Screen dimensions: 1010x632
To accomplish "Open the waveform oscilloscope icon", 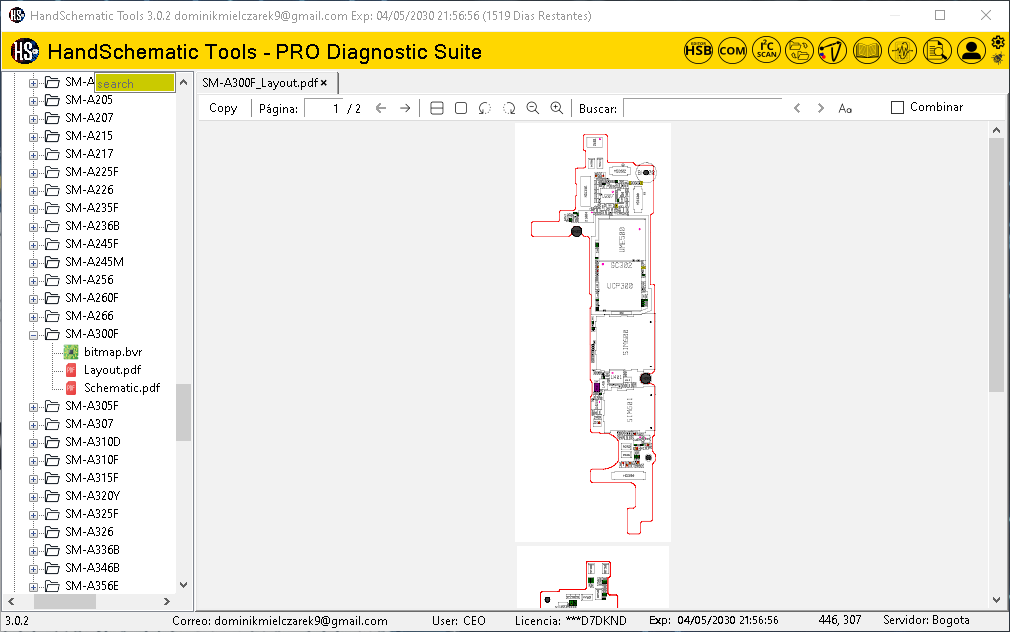I will [902, 50].
